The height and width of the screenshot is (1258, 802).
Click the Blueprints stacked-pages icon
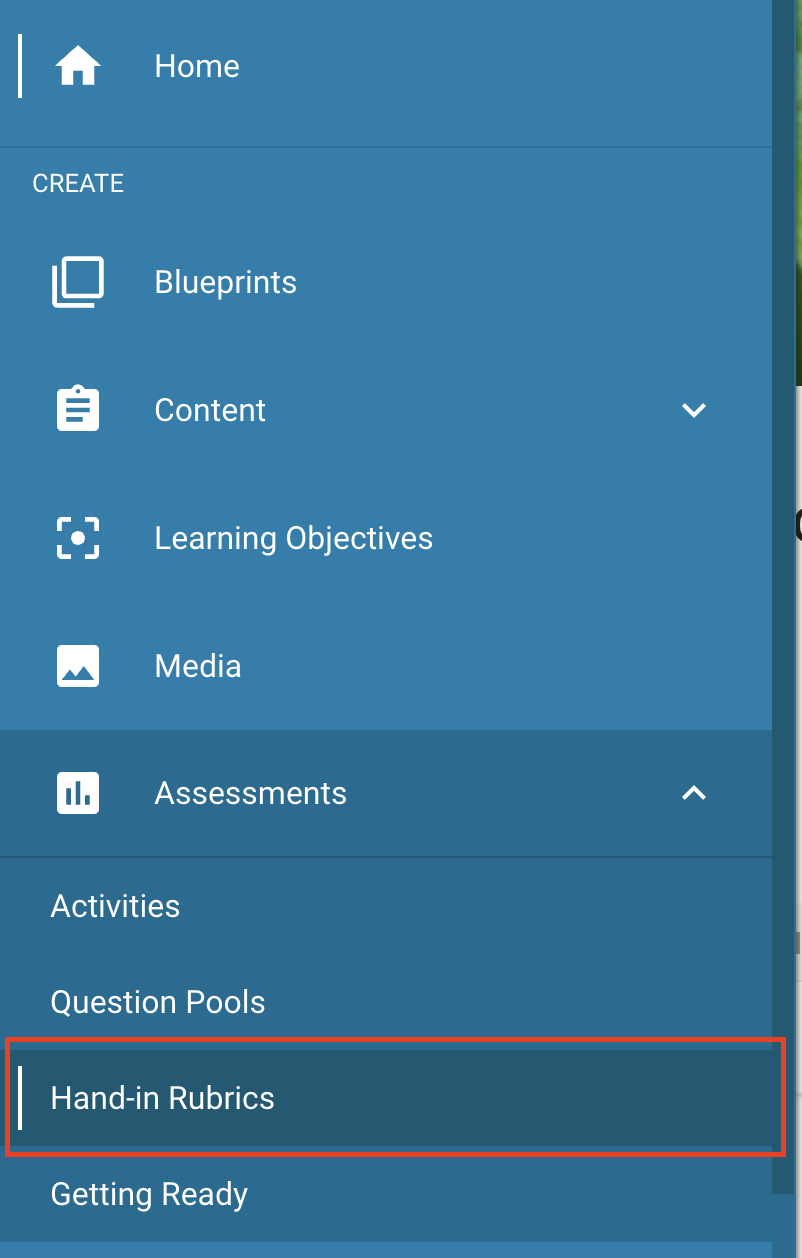coord(78,282)
